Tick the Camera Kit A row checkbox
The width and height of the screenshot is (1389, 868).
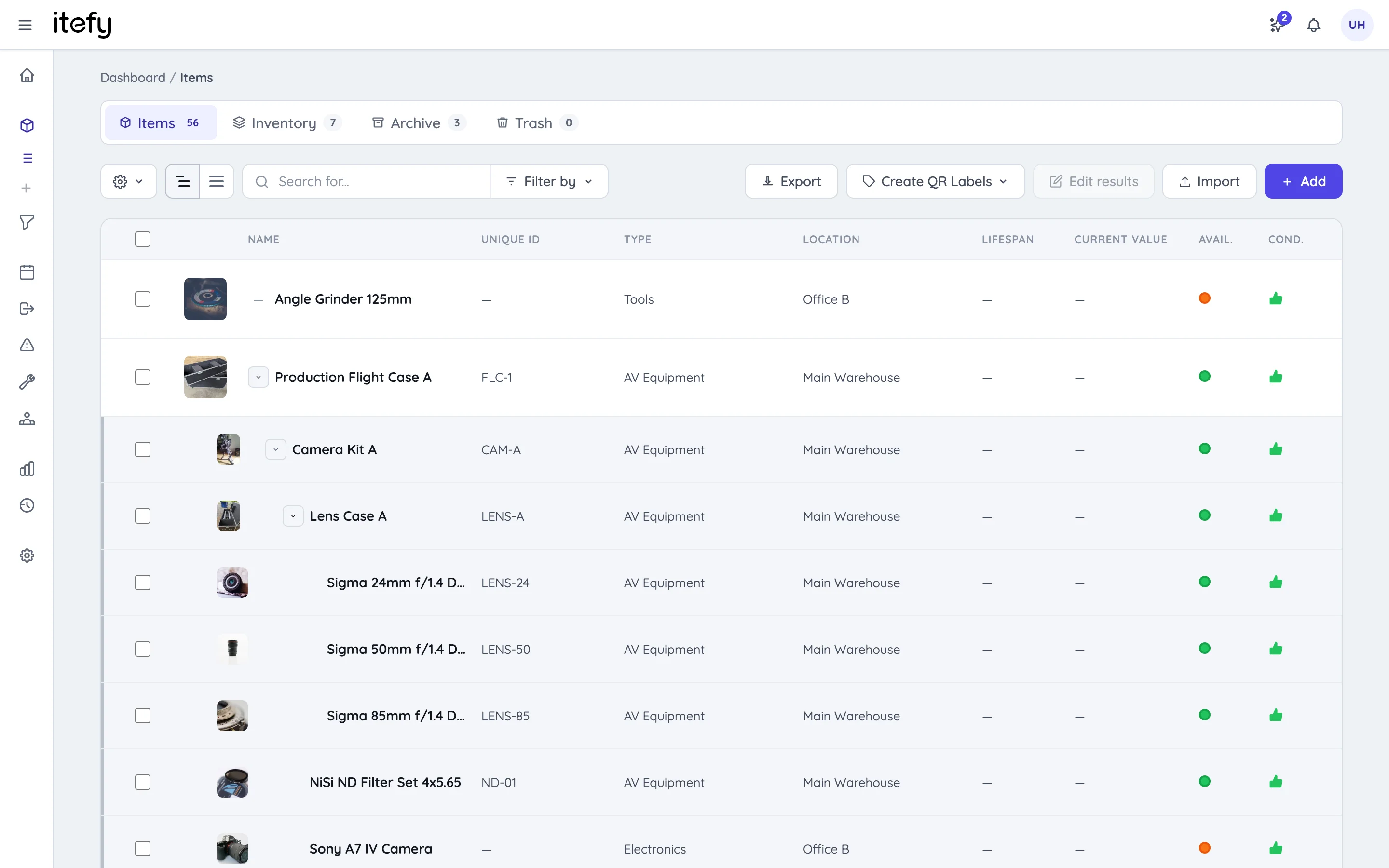tap(143, 449)
